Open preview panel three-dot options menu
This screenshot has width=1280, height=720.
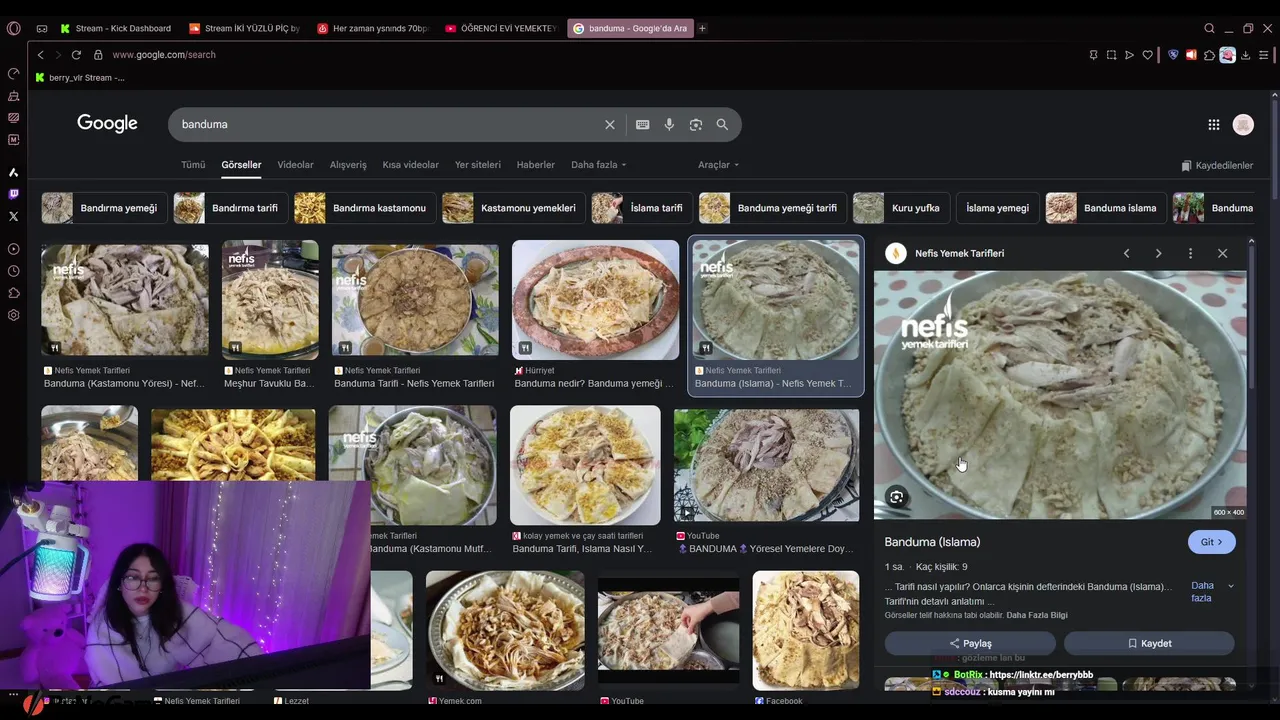point(1190,253)
